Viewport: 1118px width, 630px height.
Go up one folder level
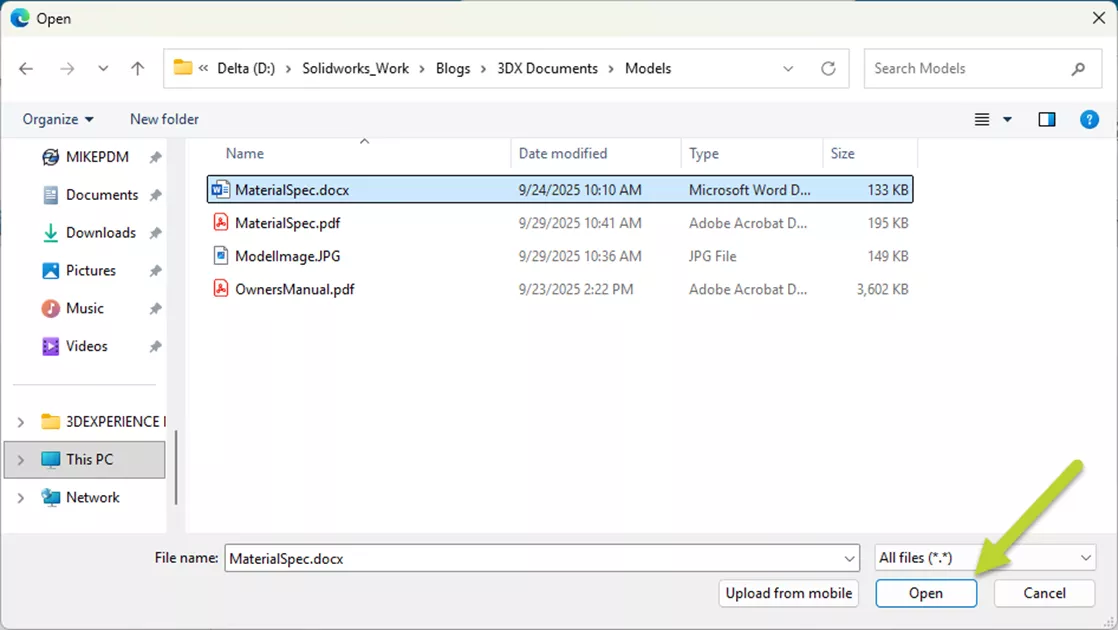tap(137, 68)
